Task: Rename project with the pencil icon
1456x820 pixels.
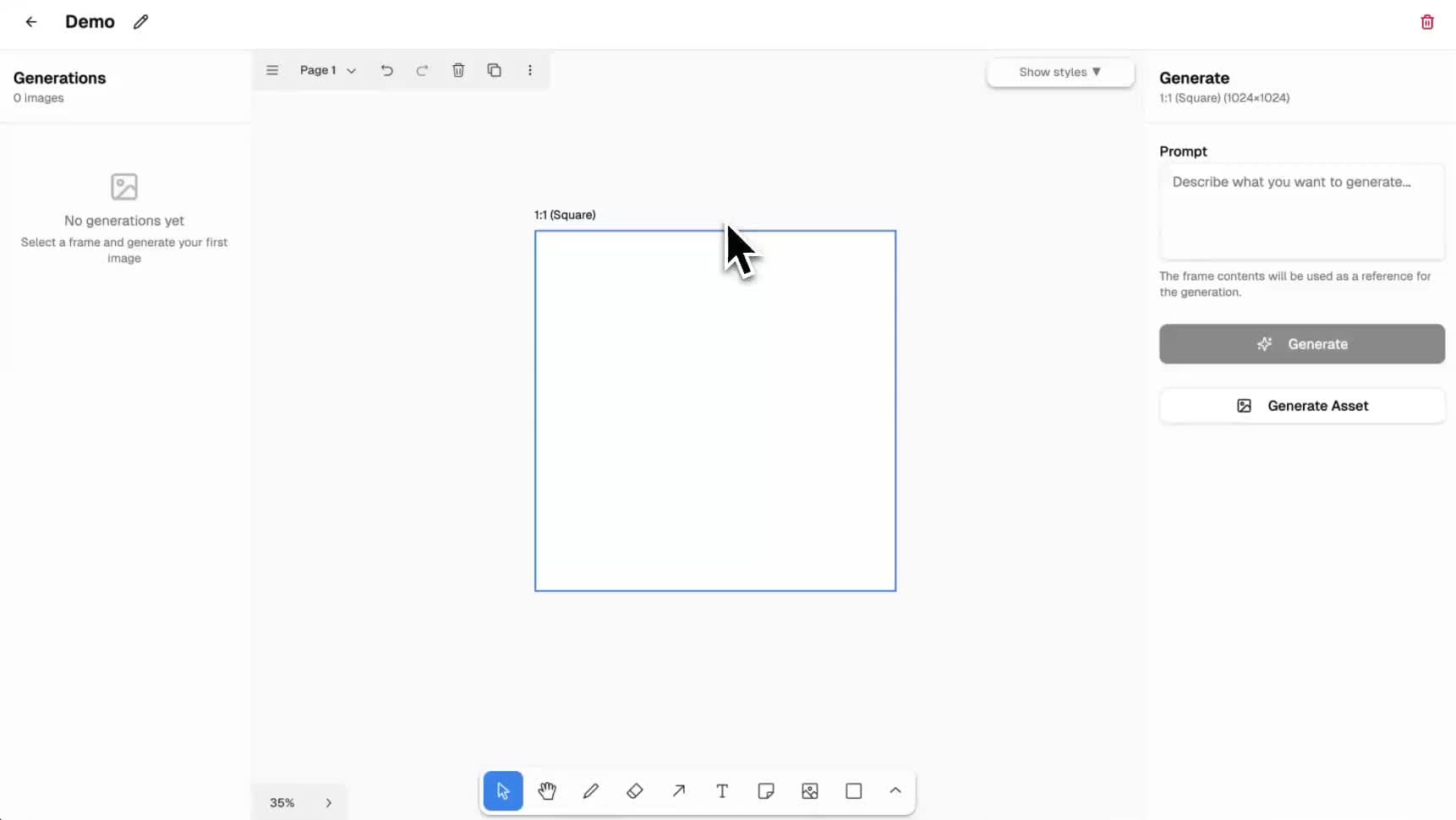Action: pyautogui.click(x=141, y=22)
